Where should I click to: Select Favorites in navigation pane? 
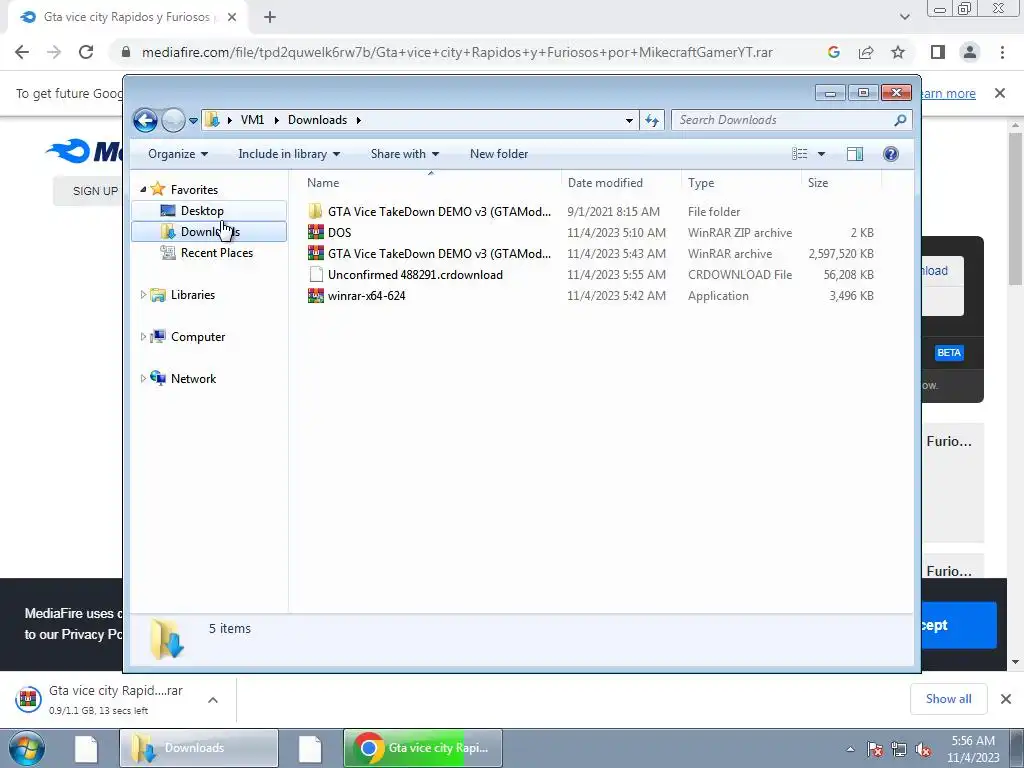point(194,189)
